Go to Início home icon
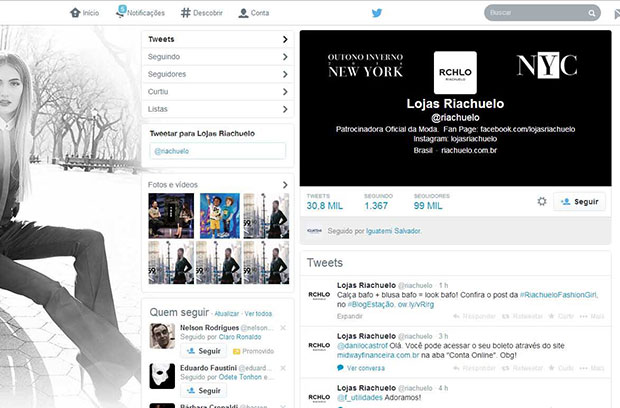Image resolution: width=620 pixels, height=408 pixels. click(x=75, y=13)
